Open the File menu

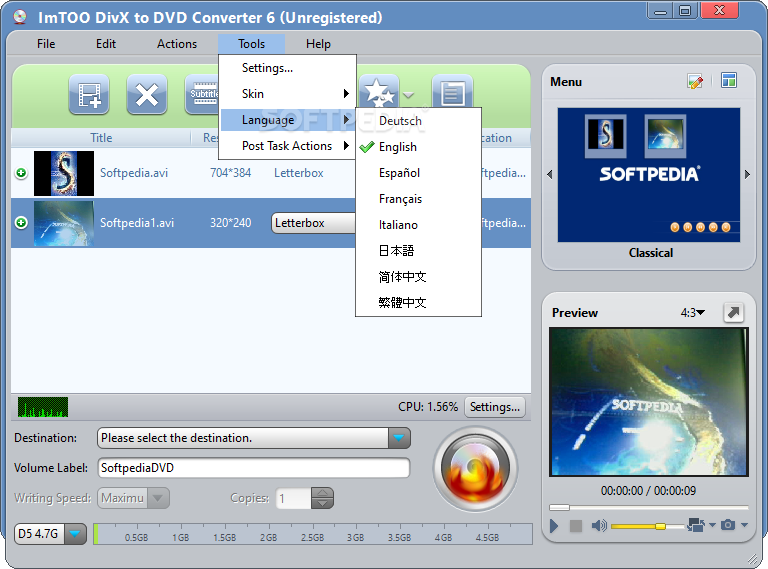pyautogui.click(x=46, y=44)
